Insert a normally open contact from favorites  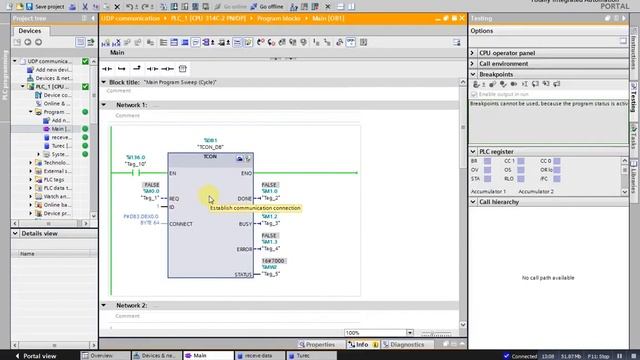coord(107,69)
